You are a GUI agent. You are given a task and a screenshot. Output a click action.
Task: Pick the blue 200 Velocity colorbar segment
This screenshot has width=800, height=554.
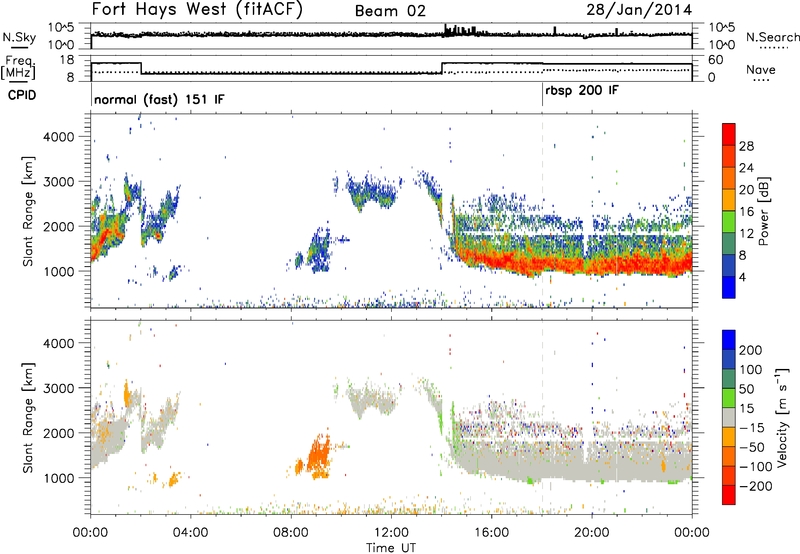coord(729,340)
